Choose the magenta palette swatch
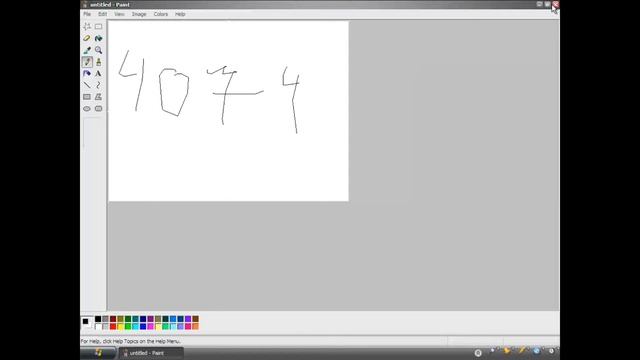The image size is (640, 360). [151, 327]
